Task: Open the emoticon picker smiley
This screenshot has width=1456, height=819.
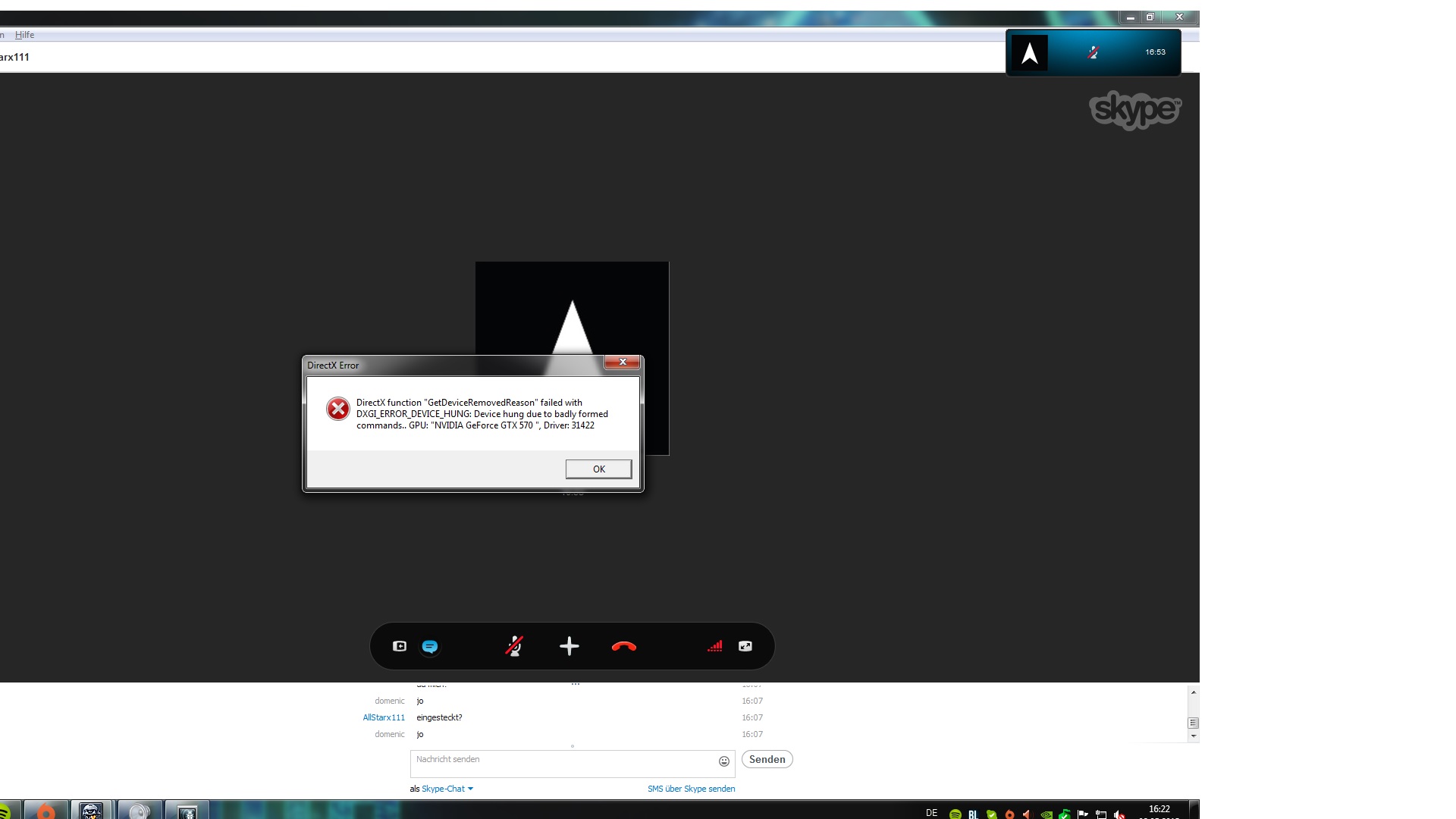Action: coord(723,761)
